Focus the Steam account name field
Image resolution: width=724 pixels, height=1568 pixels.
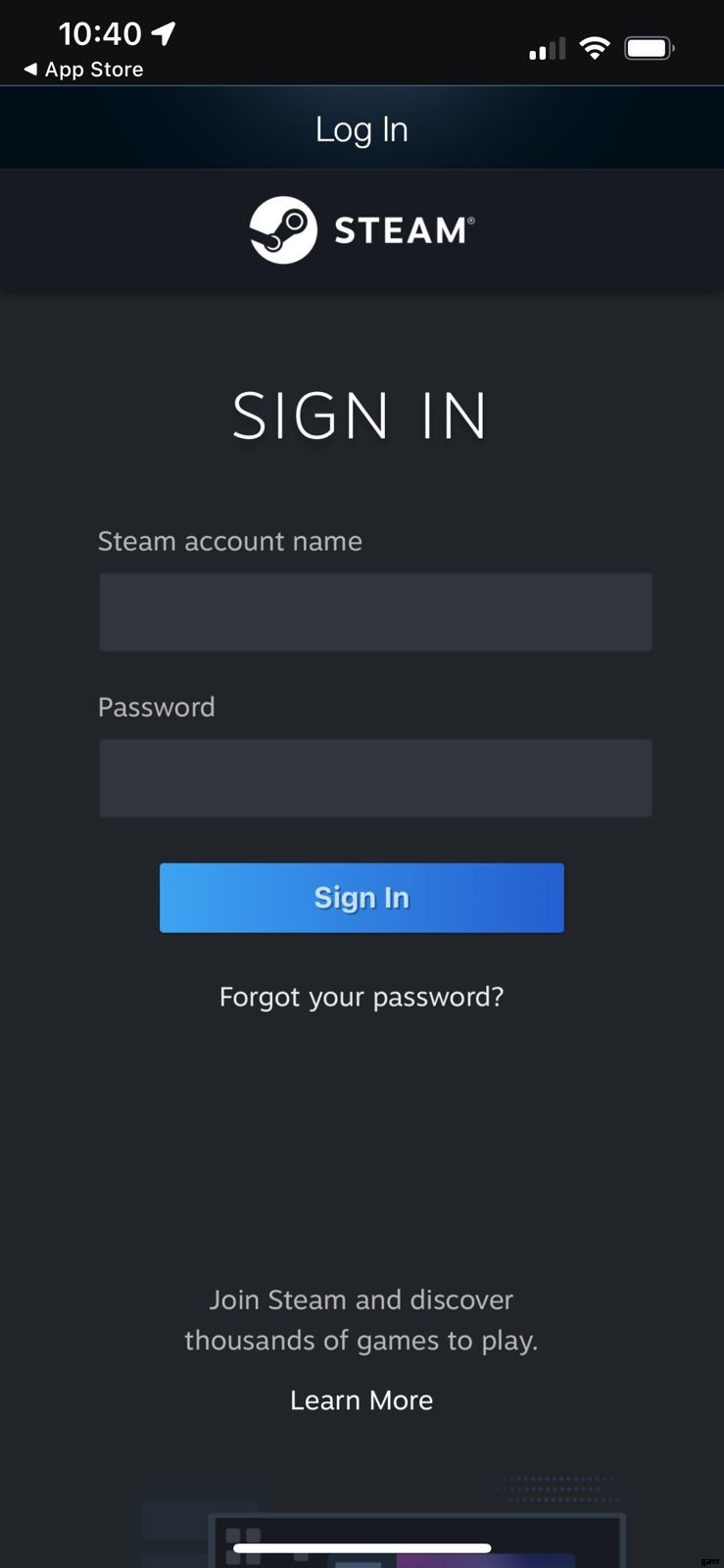coord(375,612)
